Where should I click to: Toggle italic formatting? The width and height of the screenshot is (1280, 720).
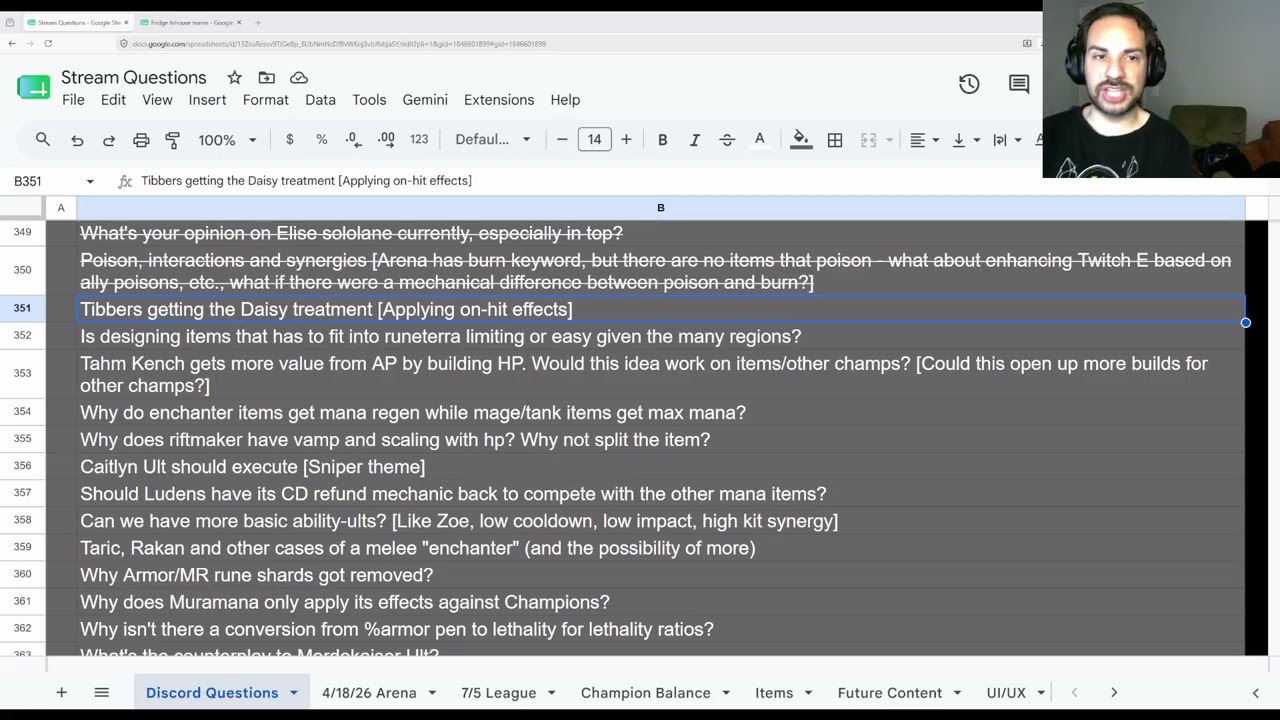694,140
